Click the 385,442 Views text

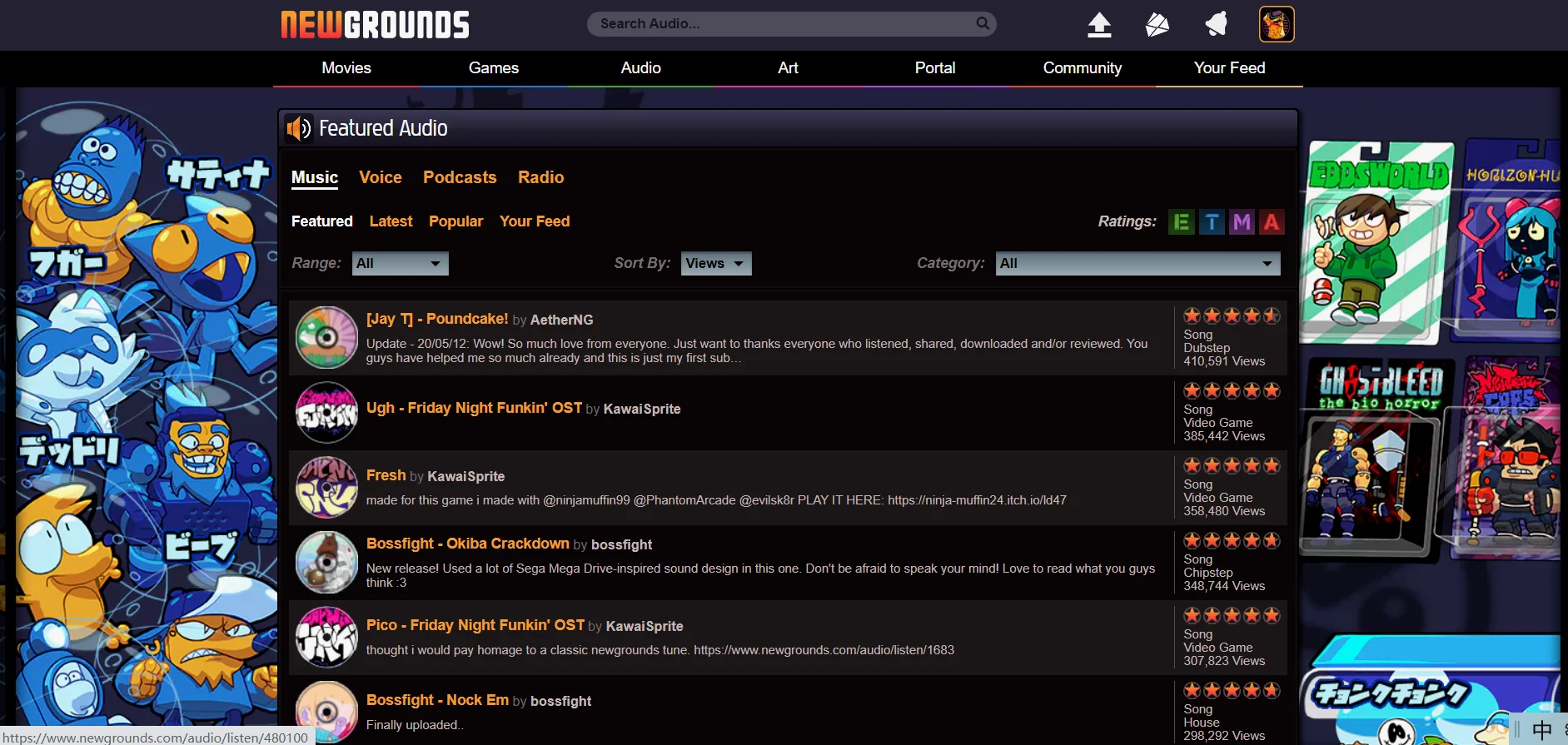[x=1224, y=436]
